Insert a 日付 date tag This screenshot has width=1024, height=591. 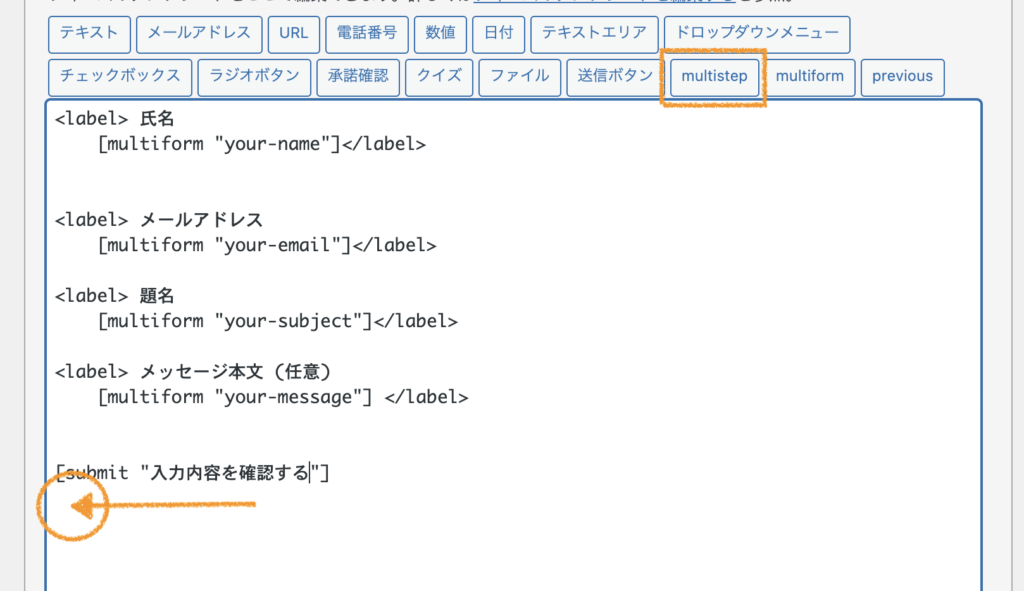point(499,34)
